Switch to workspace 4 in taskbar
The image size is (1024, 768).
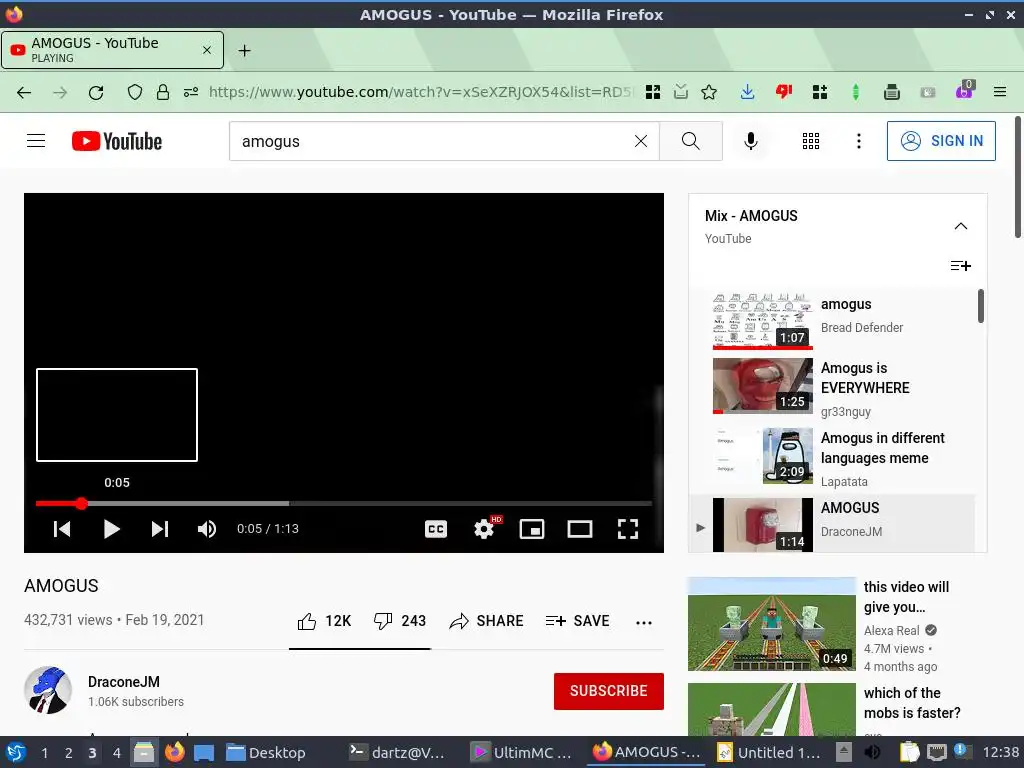[x=116, y=753]
